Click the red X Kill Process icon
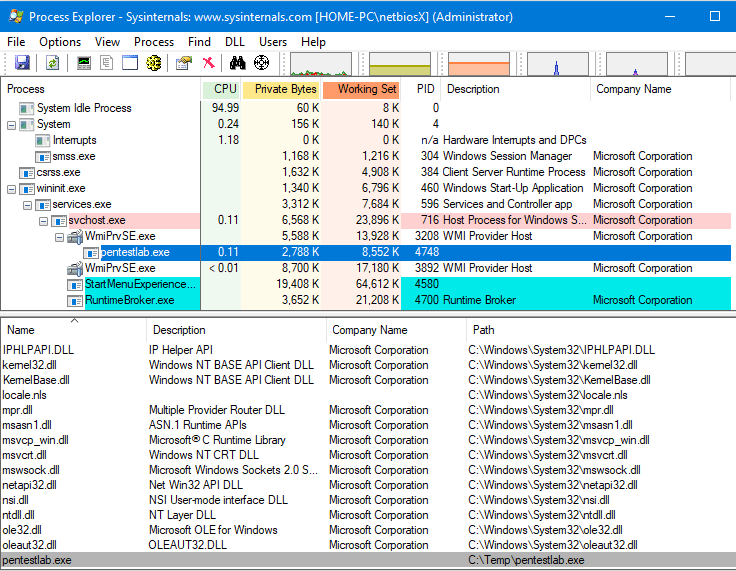The height and width of the screenshot is (571, 736). pos(208,63)
